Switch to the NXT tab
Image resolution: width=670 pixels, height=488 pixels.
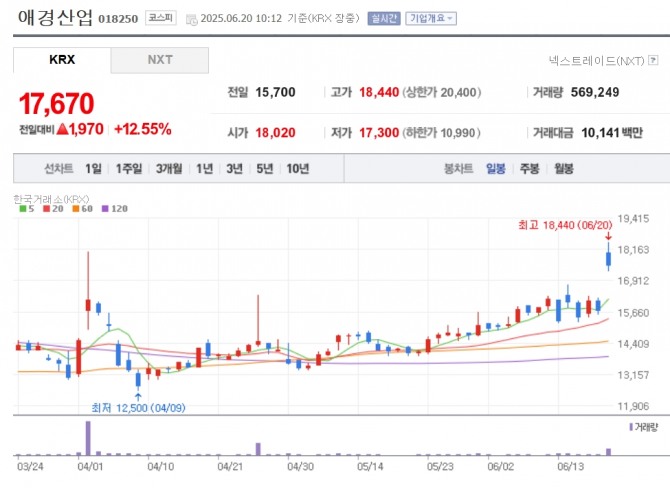point(160,60)
